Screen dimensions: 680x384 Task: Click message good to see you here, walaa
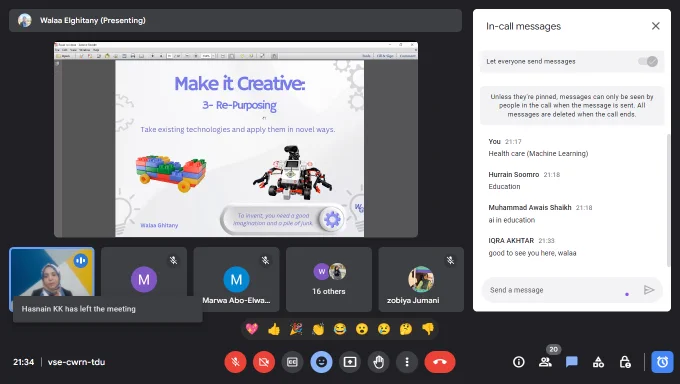[532, 253]
